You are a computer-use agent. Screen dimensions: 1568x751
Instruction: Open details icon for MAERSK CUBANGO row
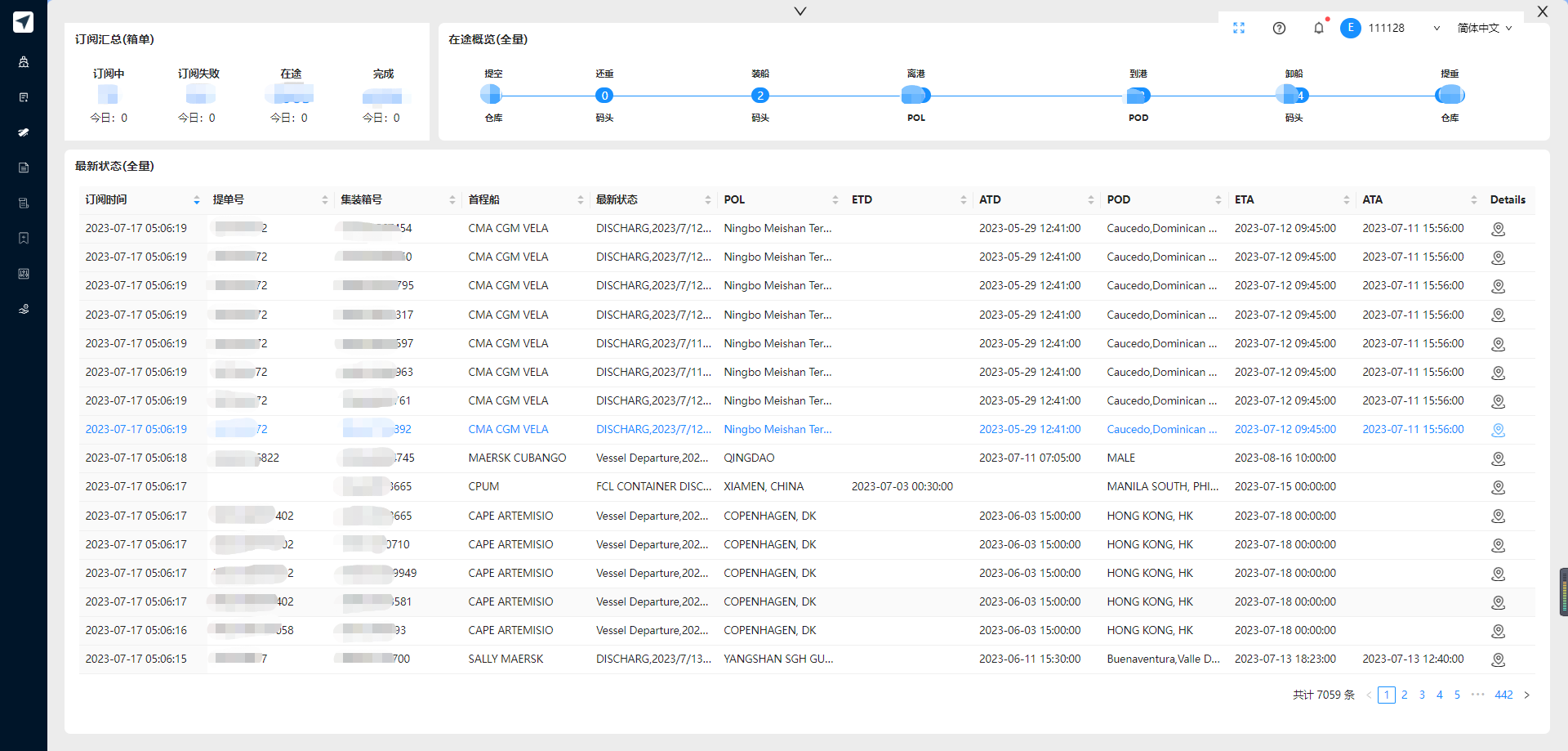(1498, 458)
